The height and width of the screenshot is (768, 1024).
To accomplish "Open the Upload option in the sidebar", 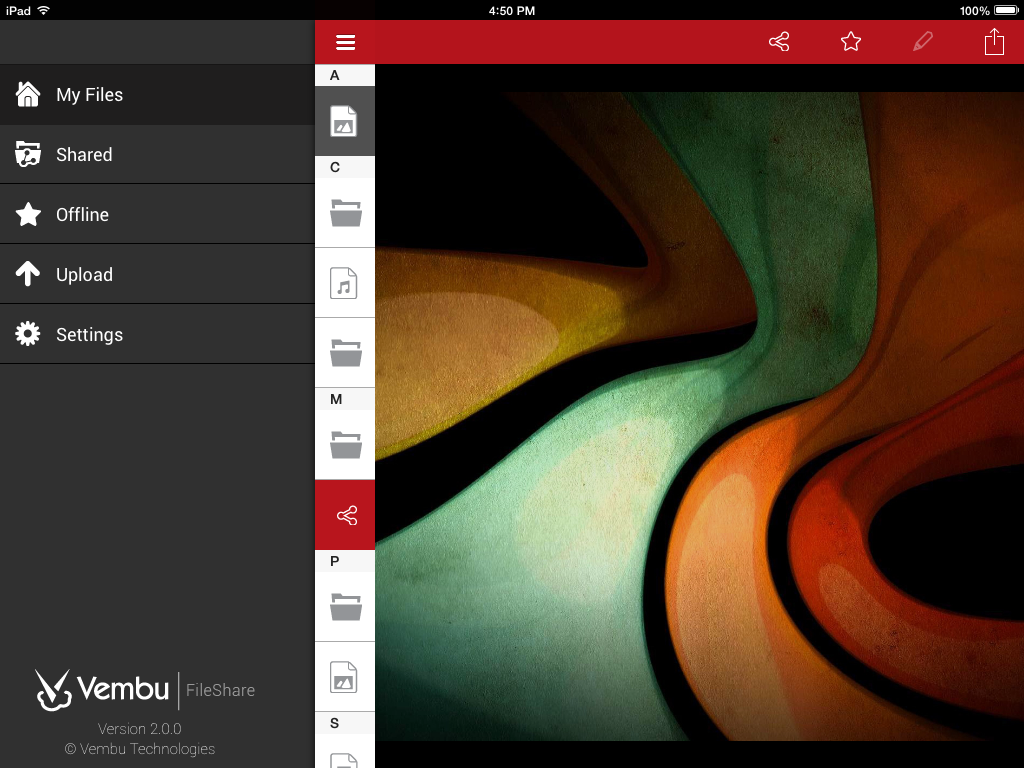I will 157,275.
